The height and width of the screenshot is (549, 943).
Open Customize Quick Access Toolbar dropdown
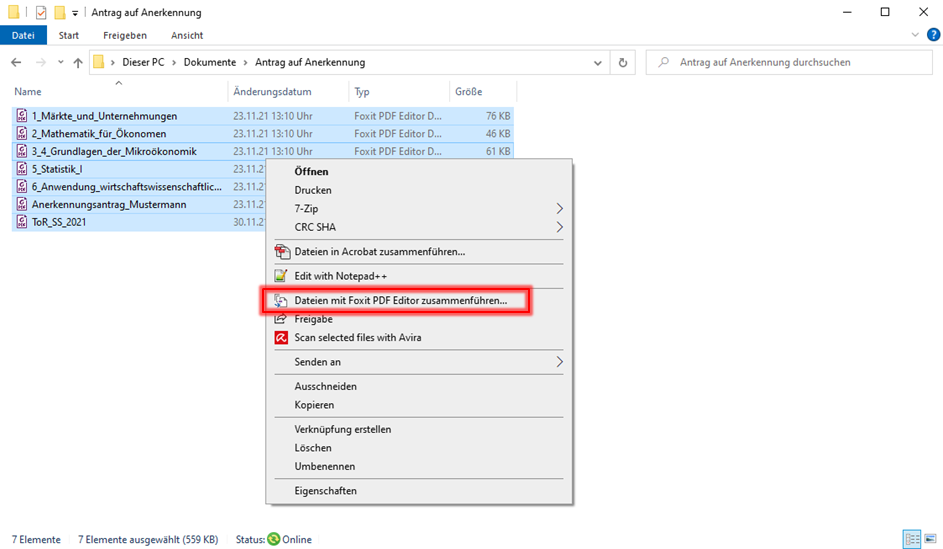click(75, 13)
